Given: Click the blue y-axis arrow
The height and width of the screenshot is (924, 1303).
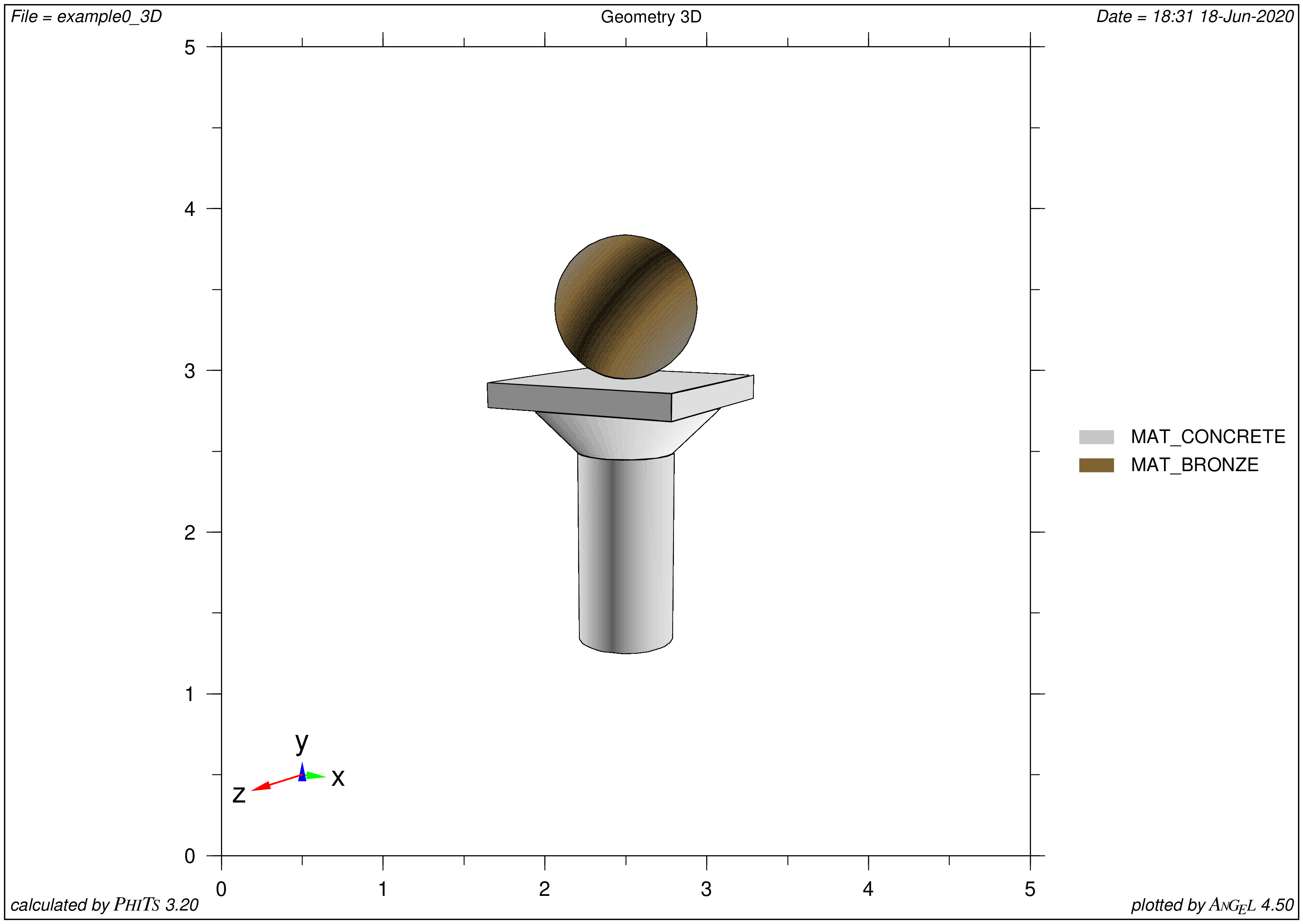Looking at the screenshot, I should pos(302,772).
